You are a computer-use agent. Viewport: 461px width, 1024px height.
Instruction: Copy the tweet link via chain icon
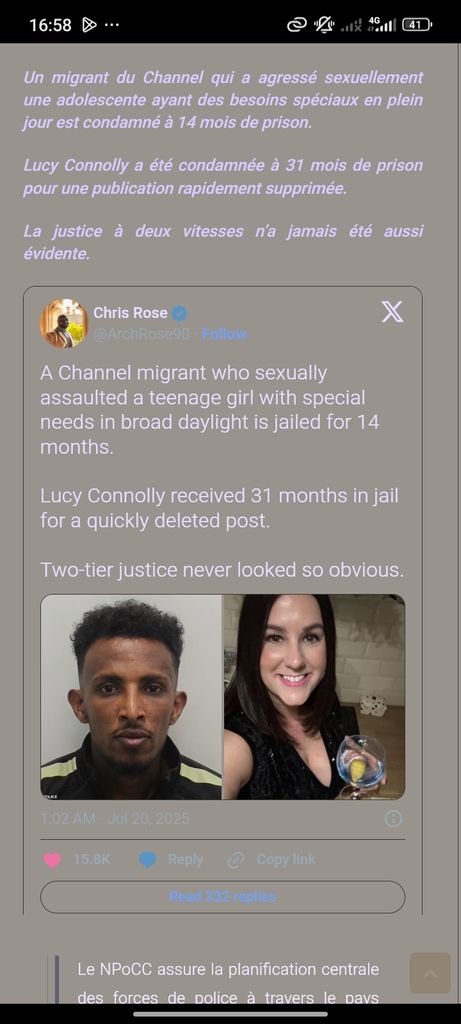tap(236, 860)
